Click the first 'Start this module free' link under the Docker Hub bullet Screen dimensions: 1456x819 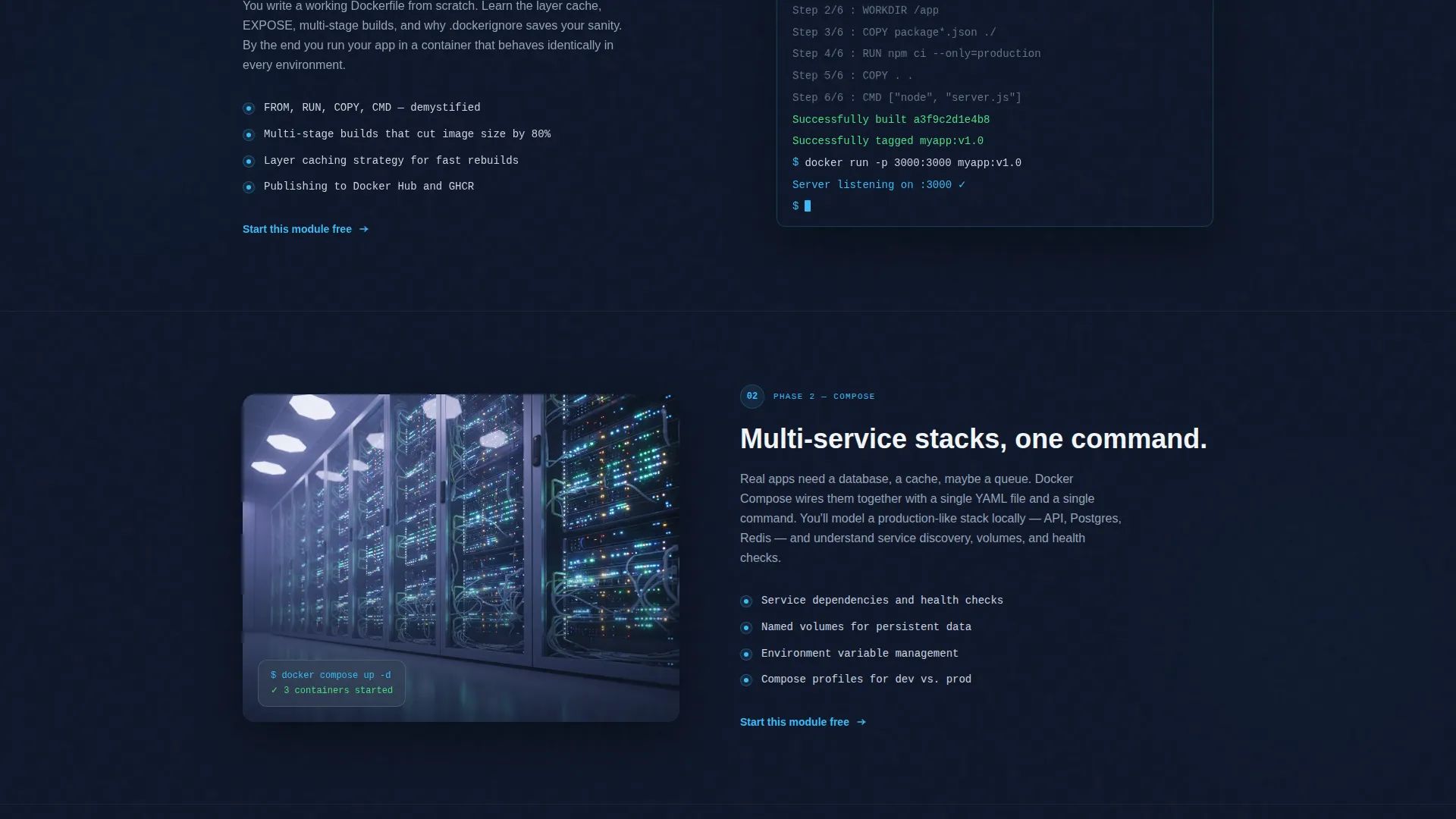tap(305, 229)
